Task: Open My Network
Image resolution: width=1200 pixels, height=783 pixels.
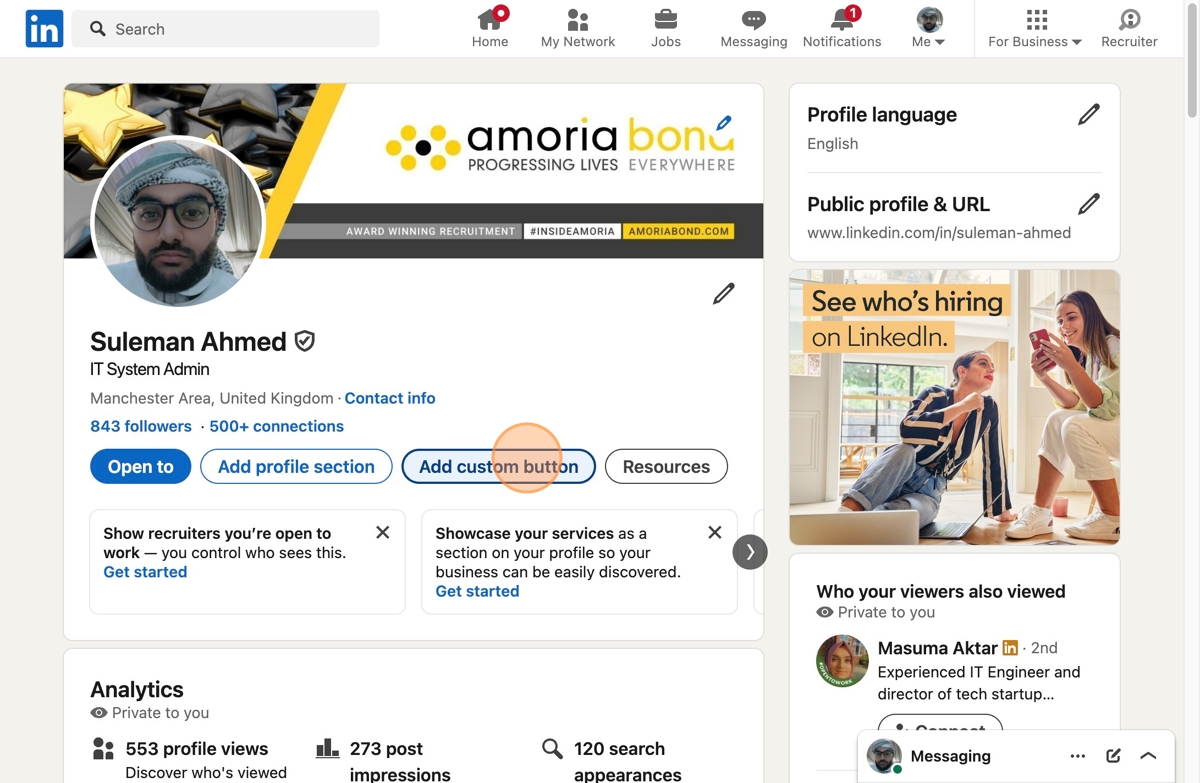Action: [578, 28]
